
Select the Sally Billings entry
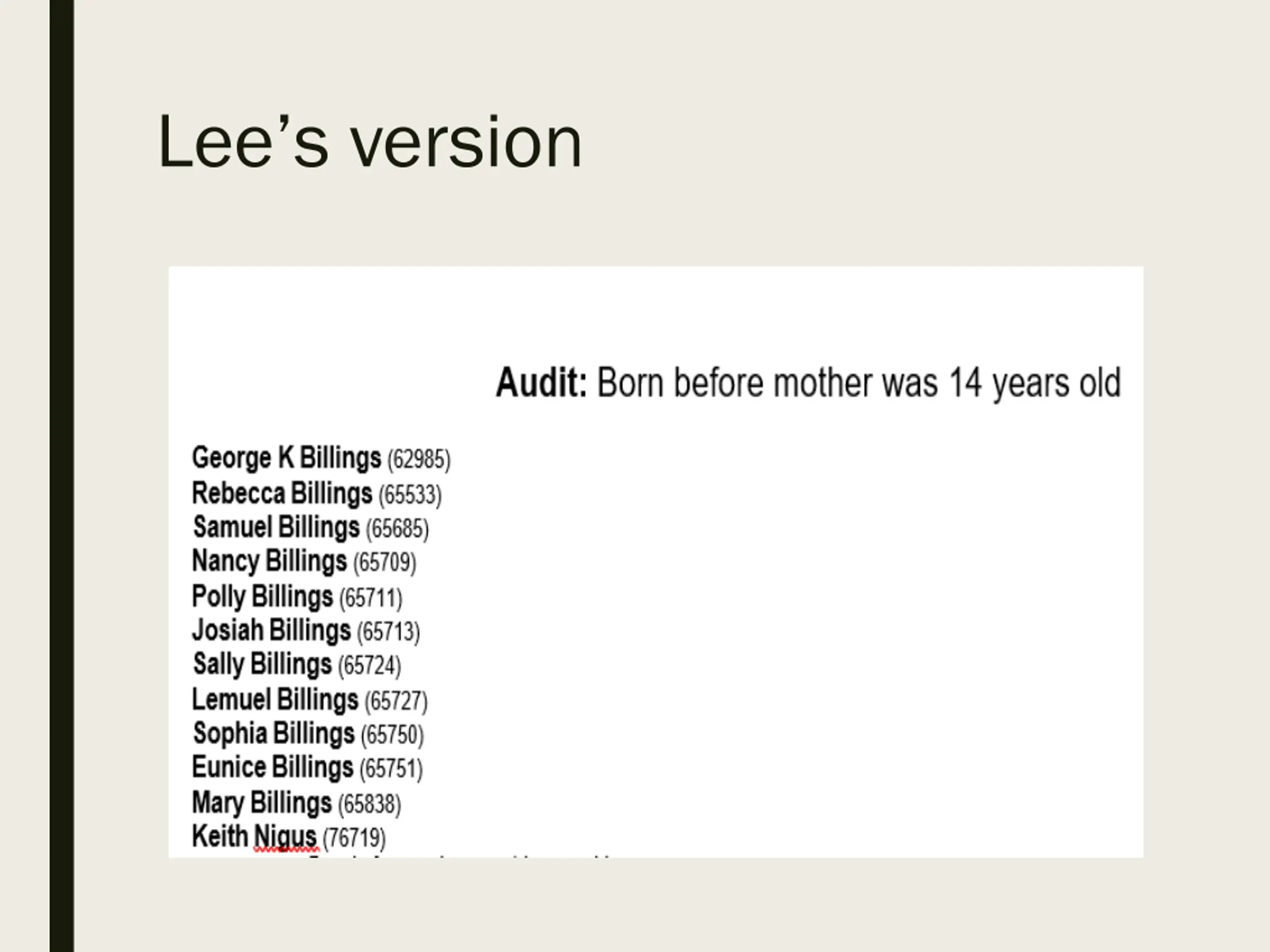click(x=297, y=664)
